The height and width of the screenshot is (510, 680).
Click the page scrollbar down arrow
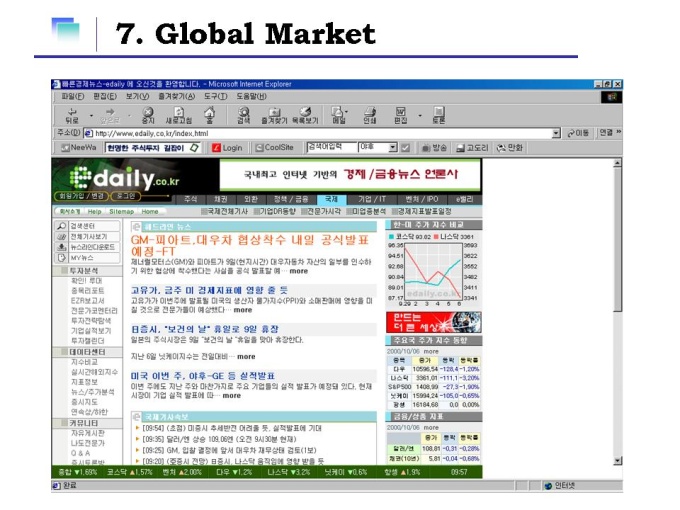[x=618, y=461]
